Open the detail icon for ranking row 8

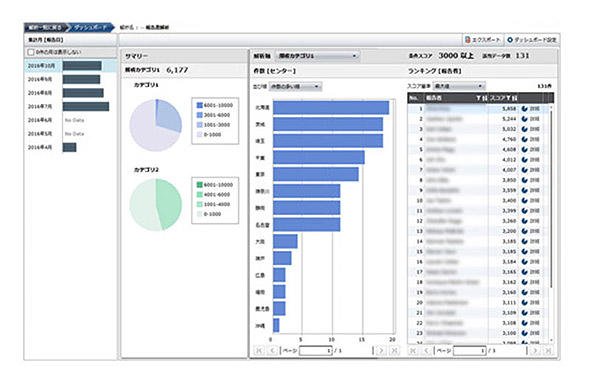[x=524, y=180]
